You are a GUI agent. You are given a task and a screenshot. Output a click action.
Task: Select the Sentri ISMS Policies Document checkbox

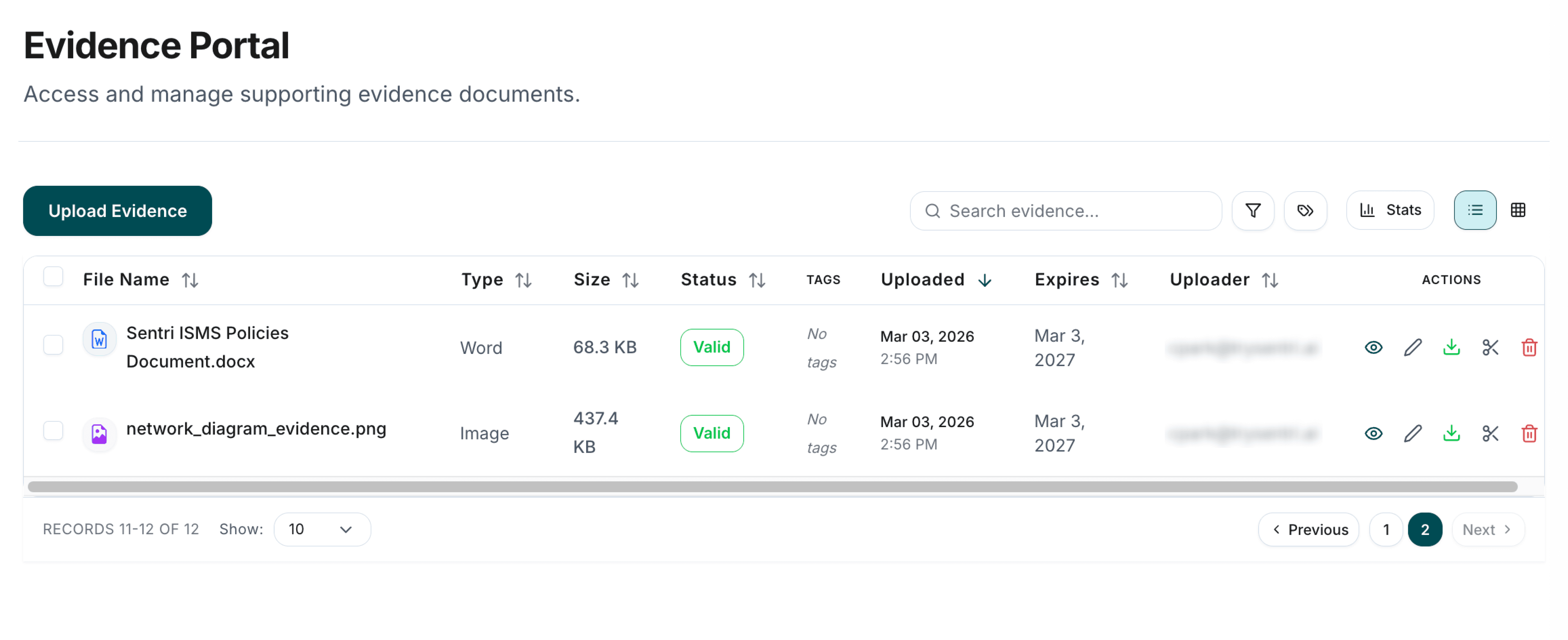(54, 345)
